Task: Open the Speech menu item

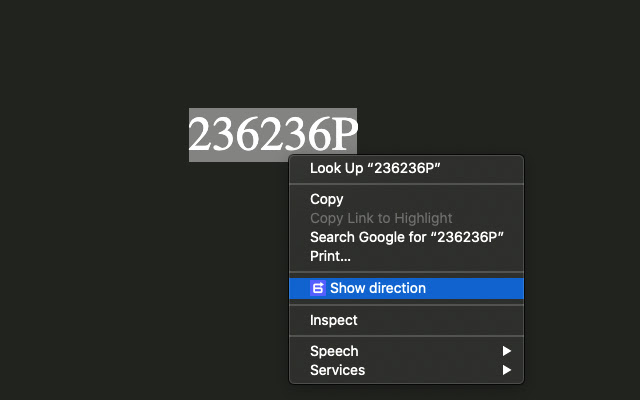Action: click(x=334, y=351)
